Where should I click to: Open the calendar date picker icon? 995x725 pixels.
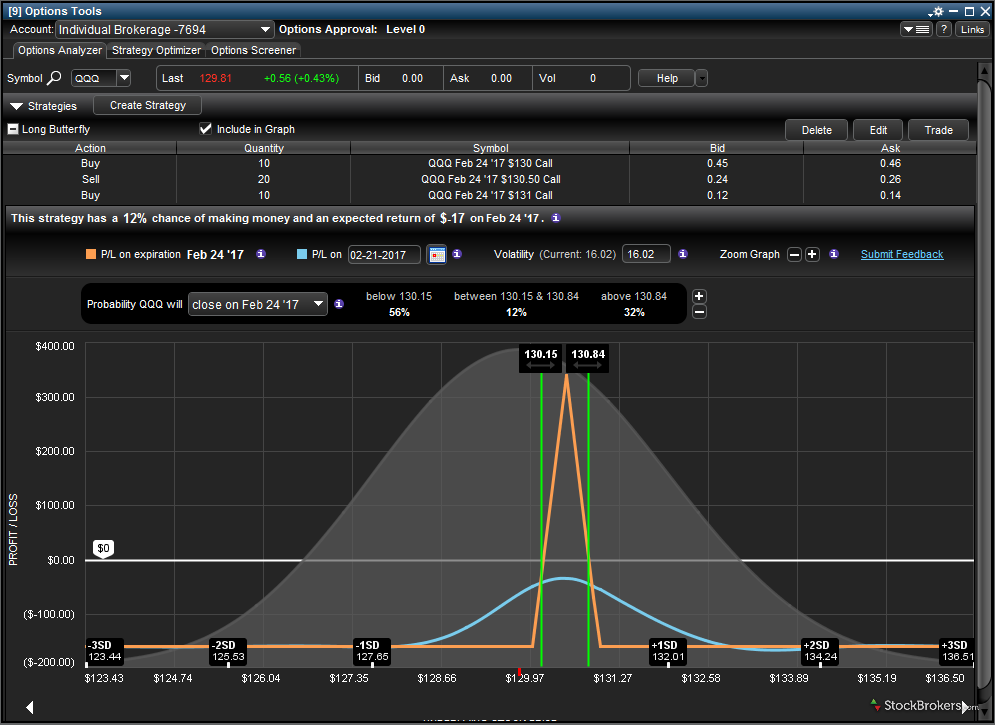(x=437, y=254)
